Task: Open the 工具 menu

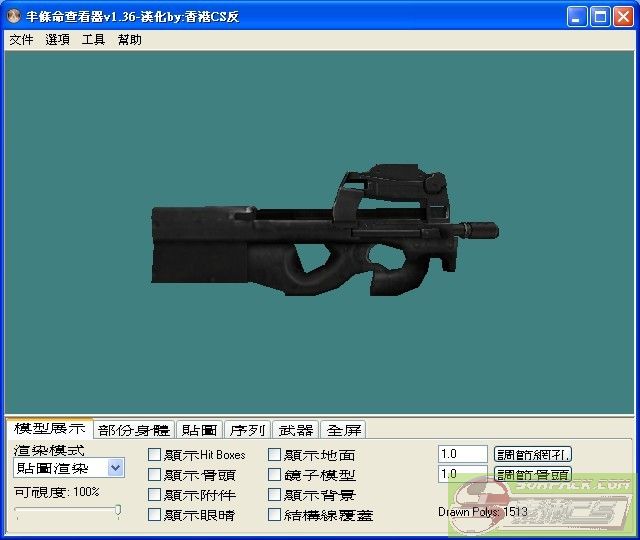Action: 93,40
